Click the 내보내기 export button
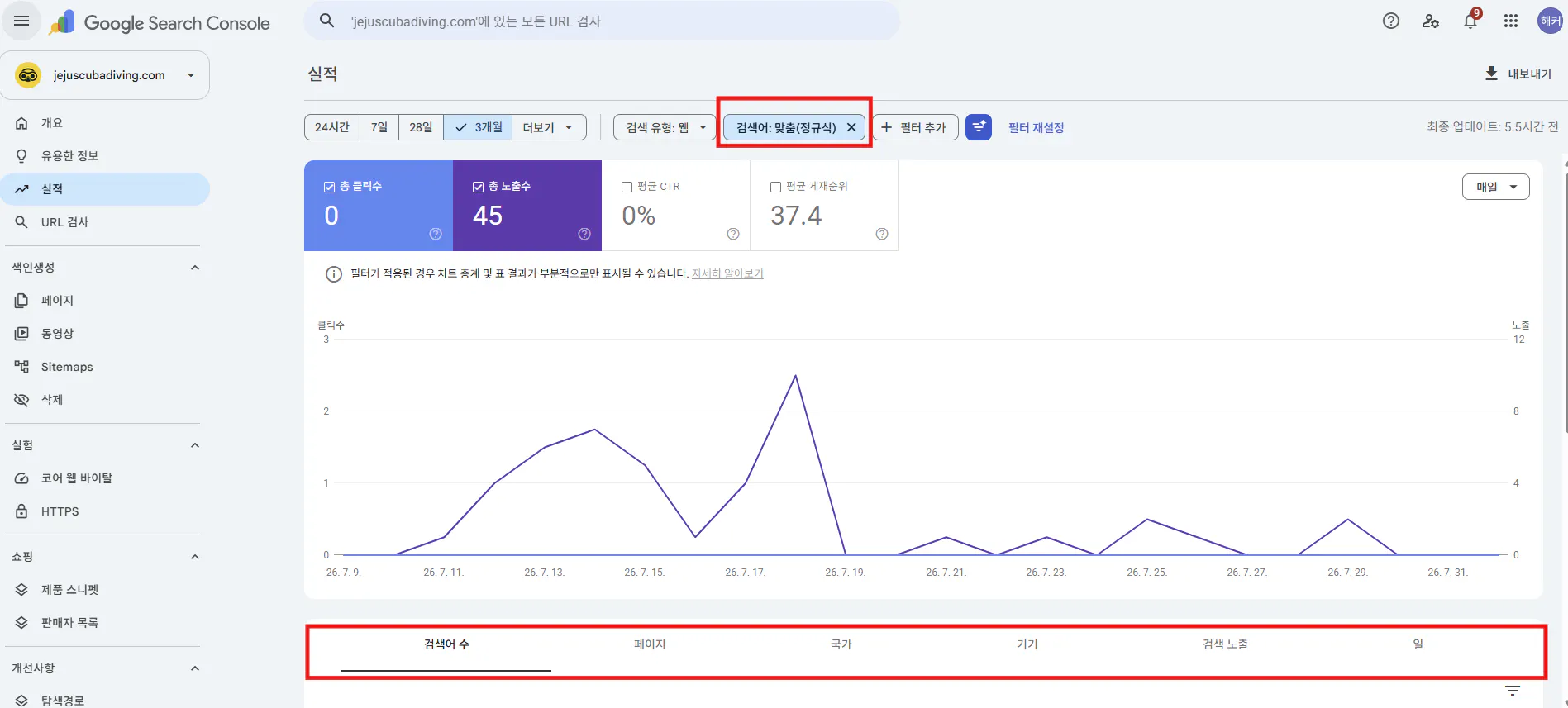This screenshot has height=708, width=1568. click(x=1518, y=74)
